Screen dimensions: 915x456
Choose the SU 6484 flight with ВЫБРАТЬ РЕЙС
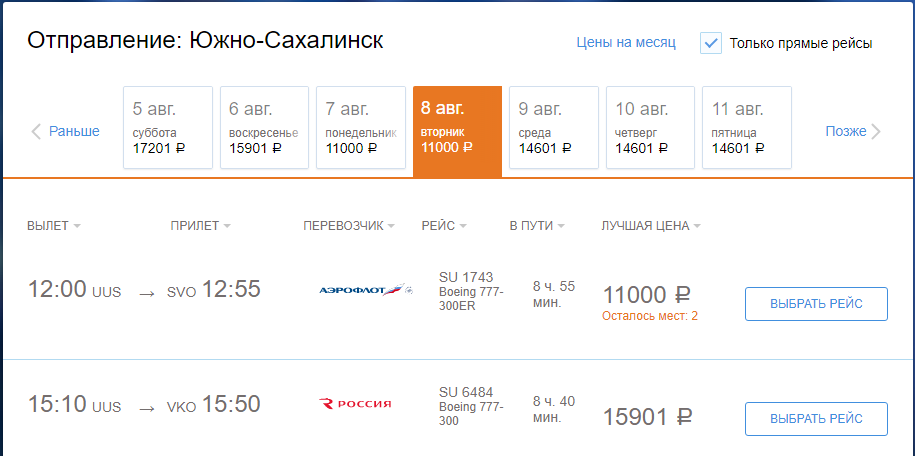(816, 419)
